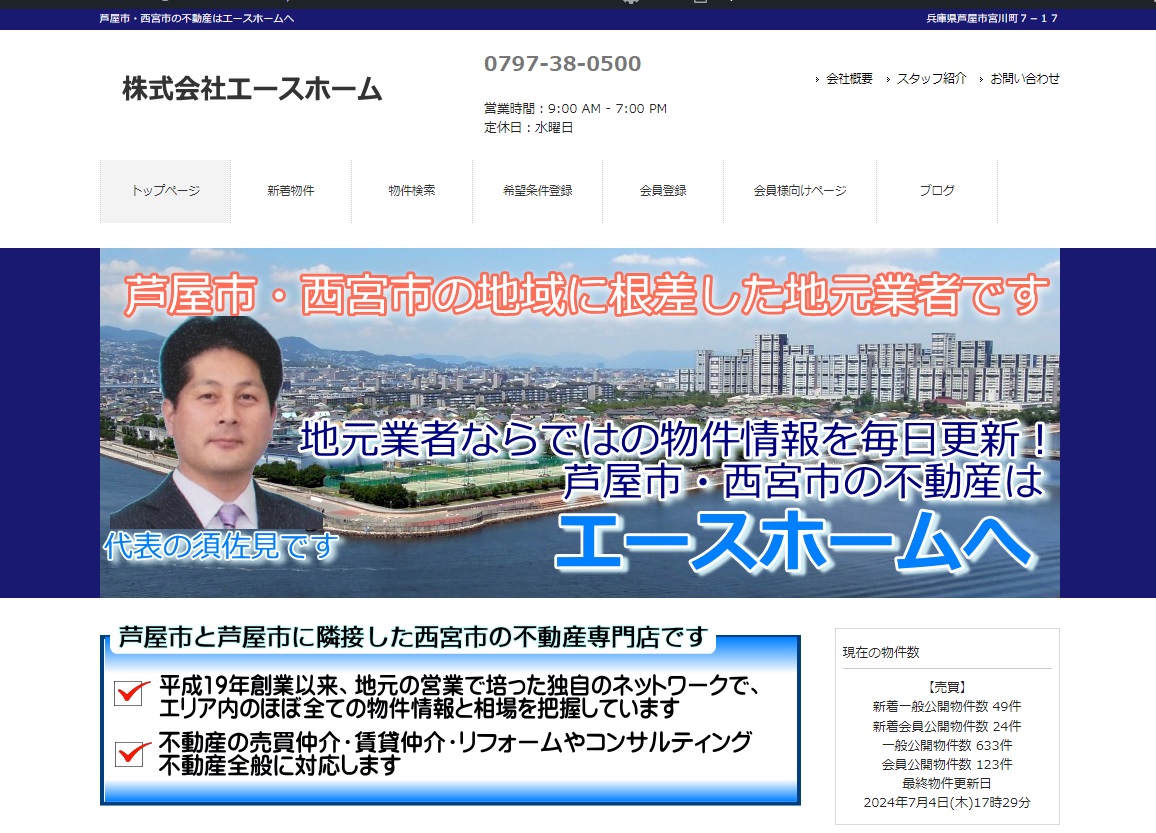1156x833 pixels.
Task: Click the 会員公開物件数 123件 text
Action: click(x=947, y=764)
